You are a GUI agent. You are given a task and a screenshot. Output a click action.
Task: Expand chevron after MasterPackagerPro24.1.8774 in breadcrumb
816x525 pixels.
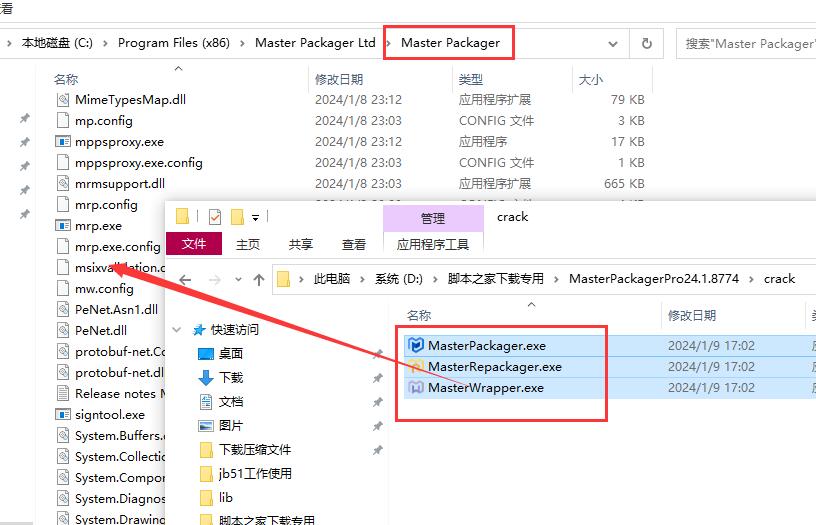pyautogui.click(x=751, y=279)
